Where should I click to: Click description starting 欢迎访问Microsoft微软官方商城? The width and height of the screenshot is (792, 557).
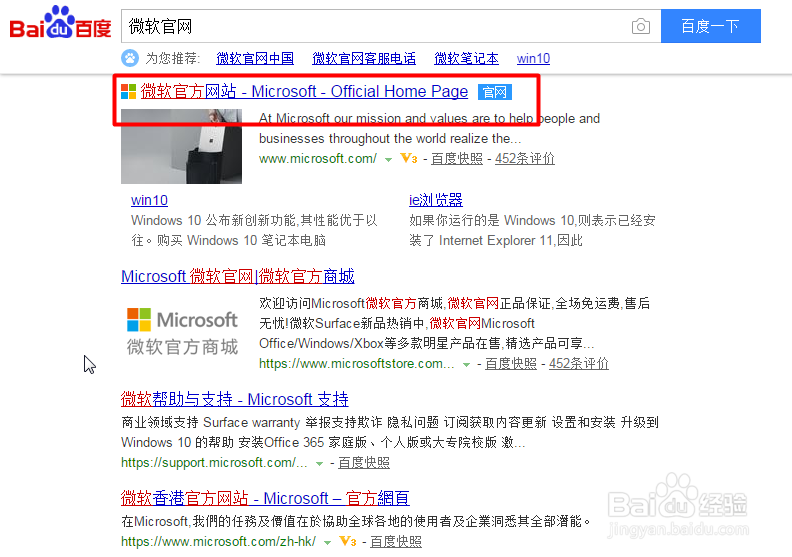pyautogui.click(x=455, y=323)
